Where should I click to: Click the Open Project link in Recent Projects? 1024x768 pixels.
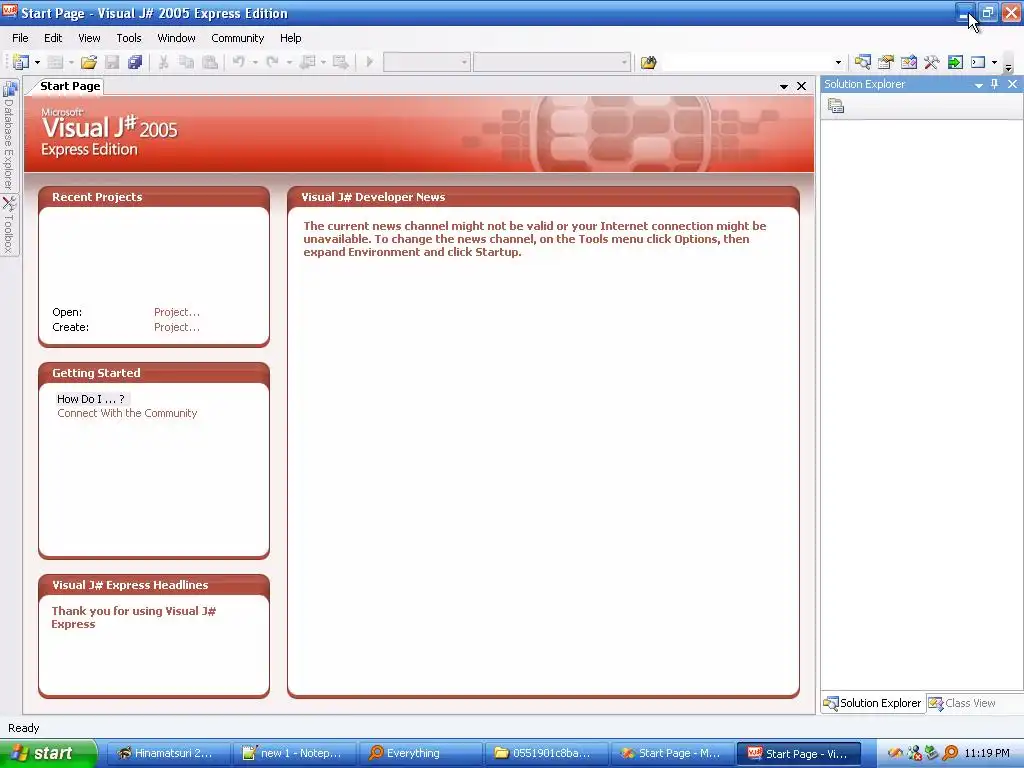point(177,312)
